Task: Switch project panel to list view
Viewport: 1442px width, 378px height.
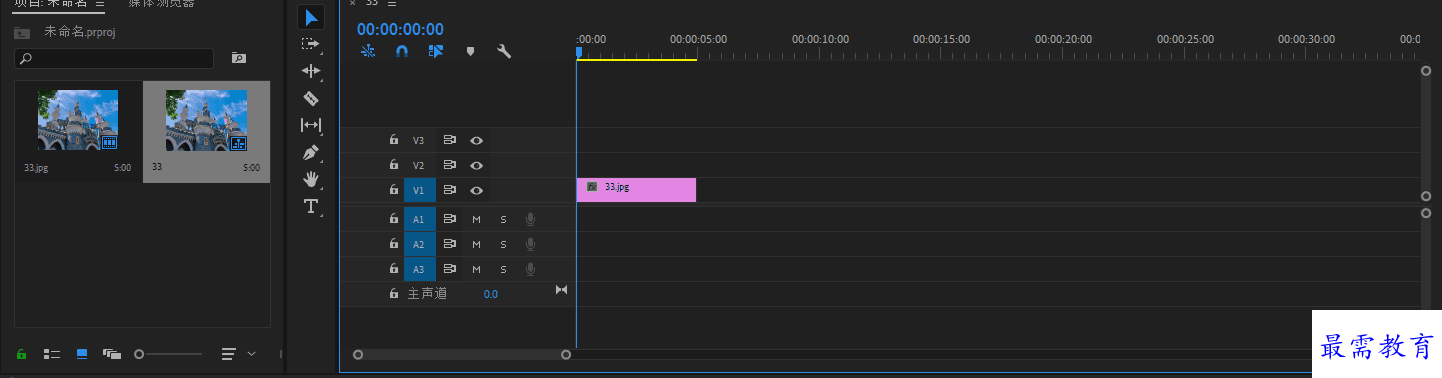Action: click(52, 354)
